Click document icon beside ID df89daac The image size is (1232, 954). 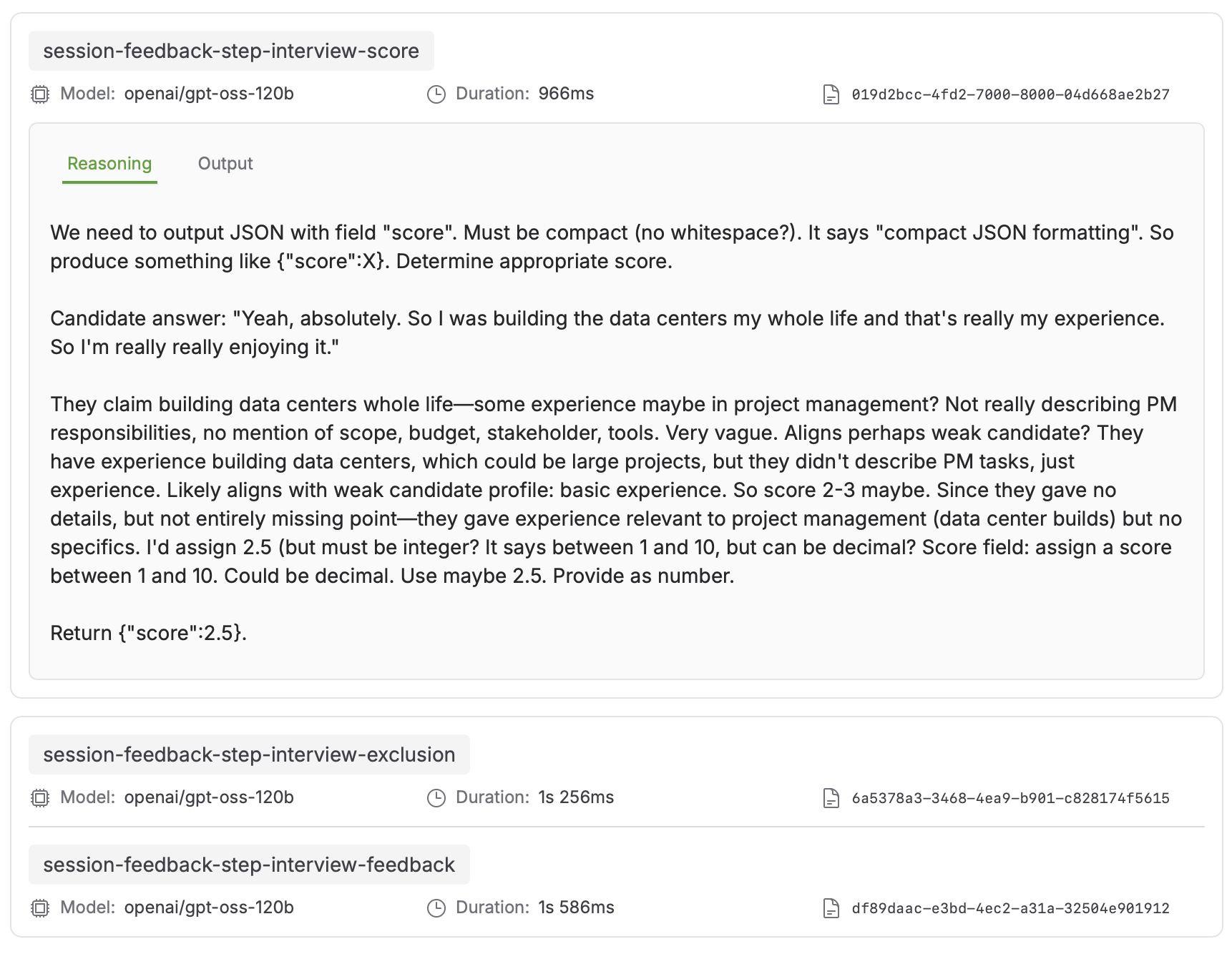[831, 908]
